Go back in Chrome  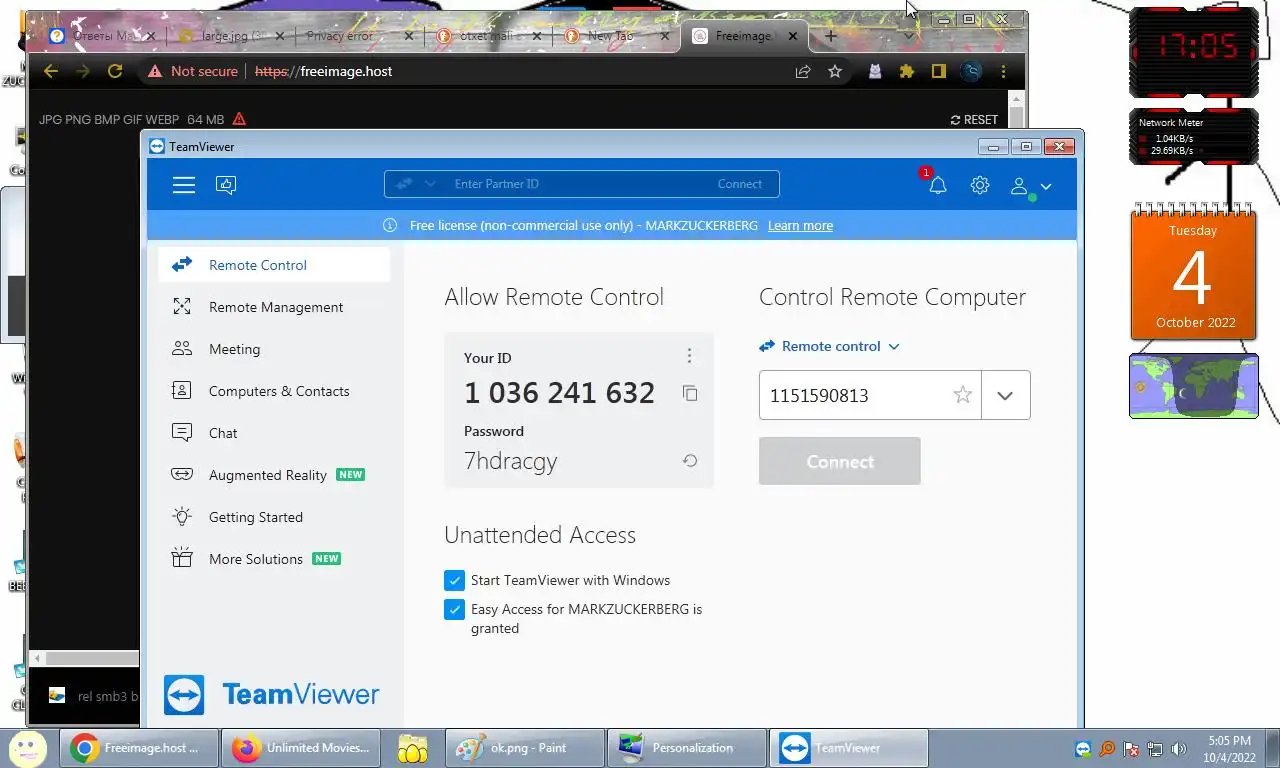click(51, 71)
